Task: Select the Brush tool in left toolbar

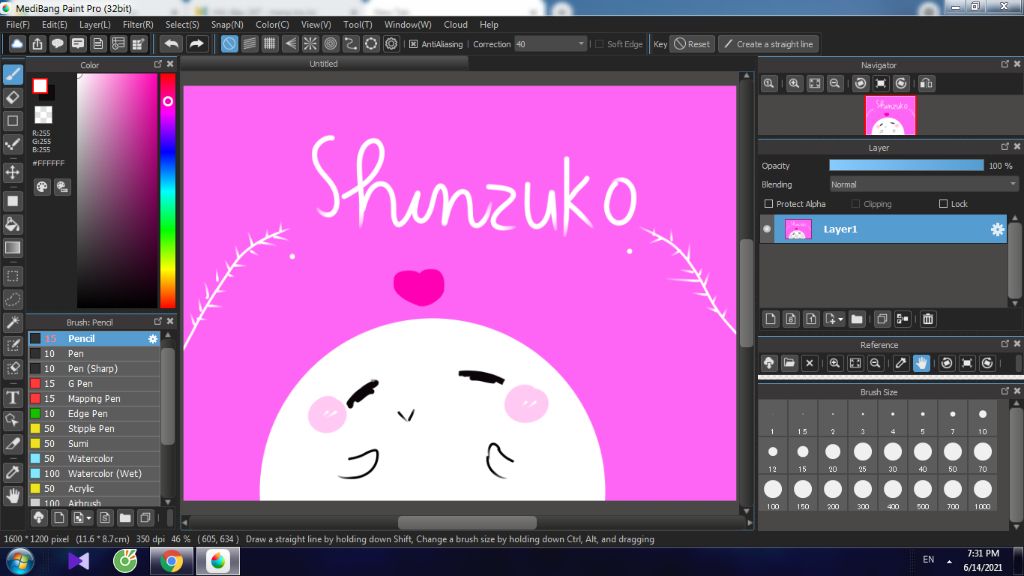Action: (x=13, y=74)
